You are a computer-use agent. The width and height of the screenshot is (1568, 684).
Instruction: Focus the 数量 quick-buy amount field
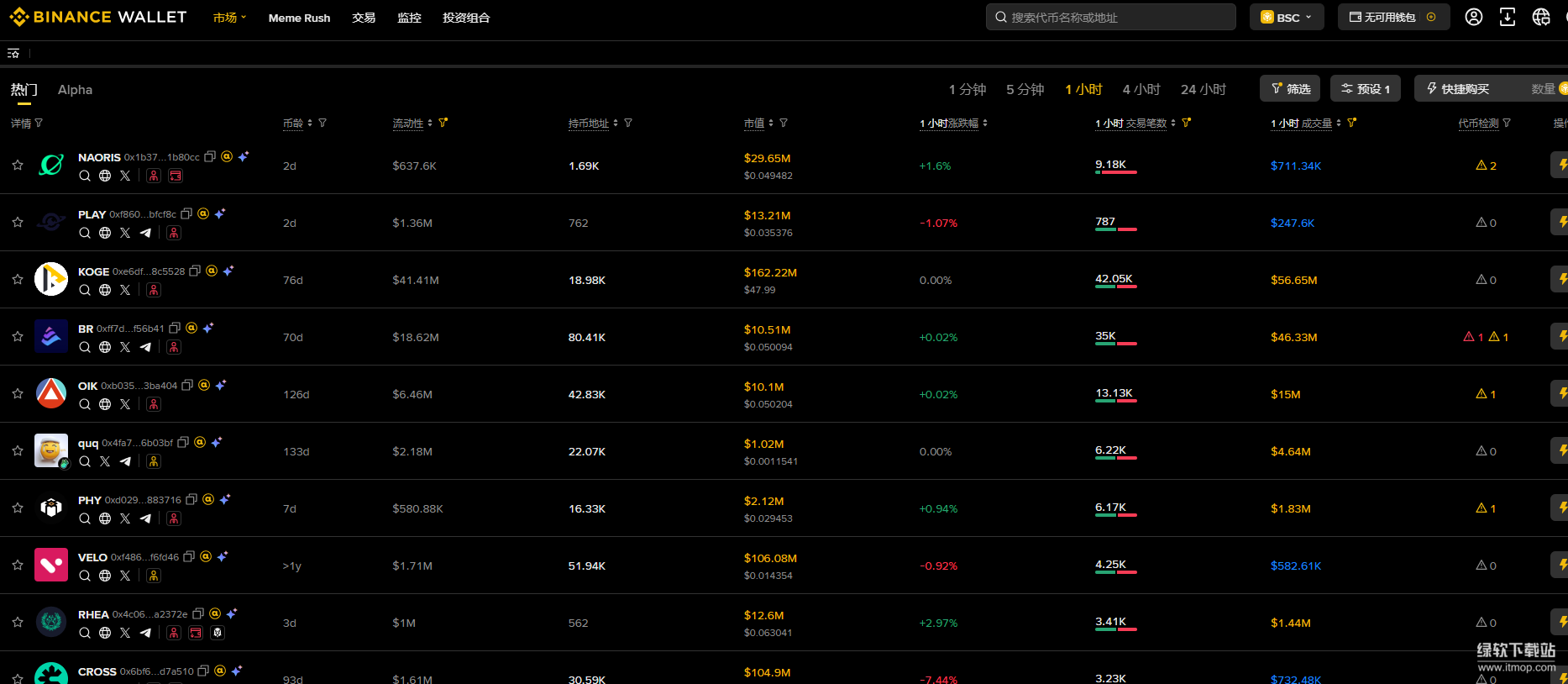tap(1544, 88)
